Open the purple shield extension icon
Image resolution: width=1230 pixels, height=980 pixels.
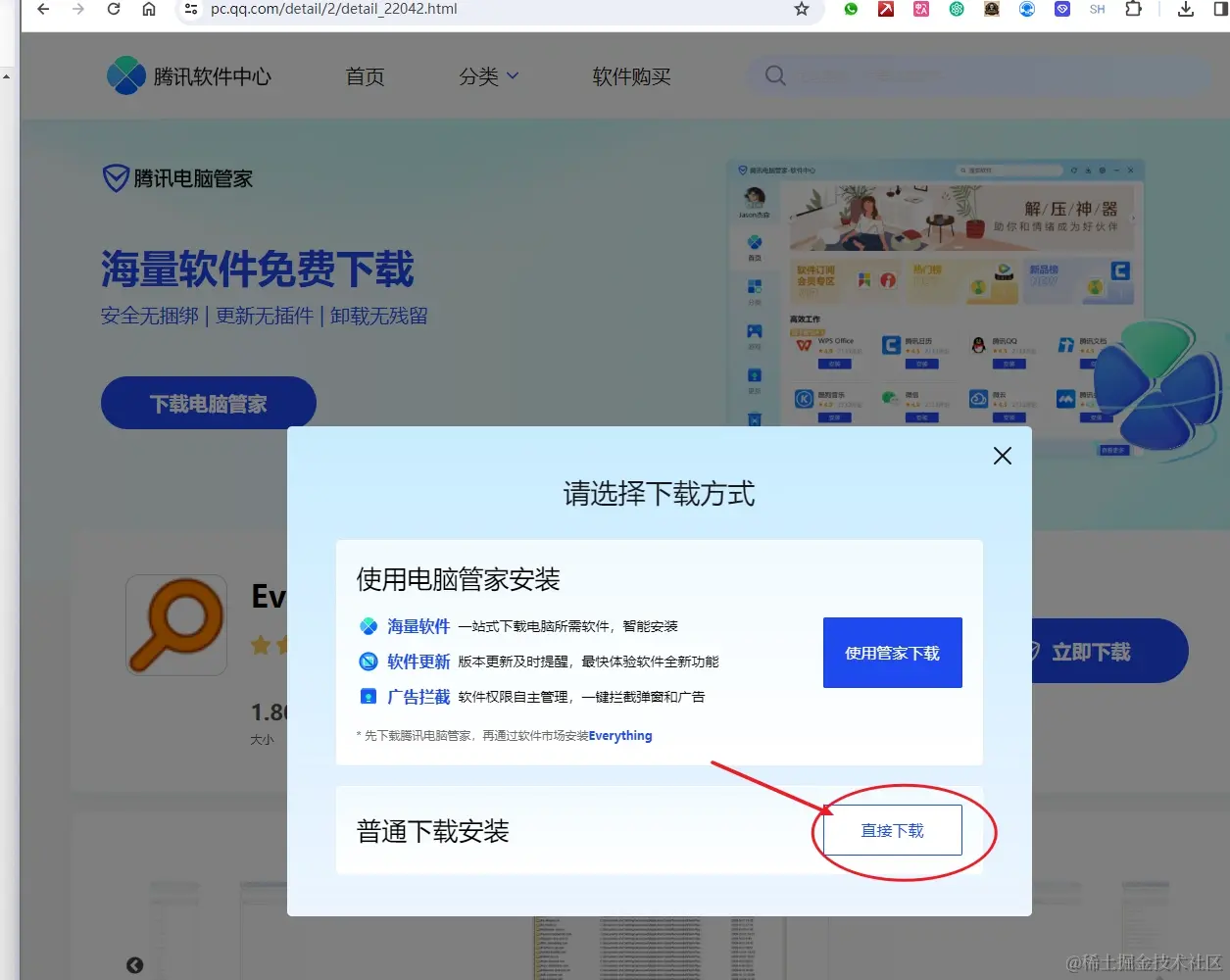click(1062, 9)
